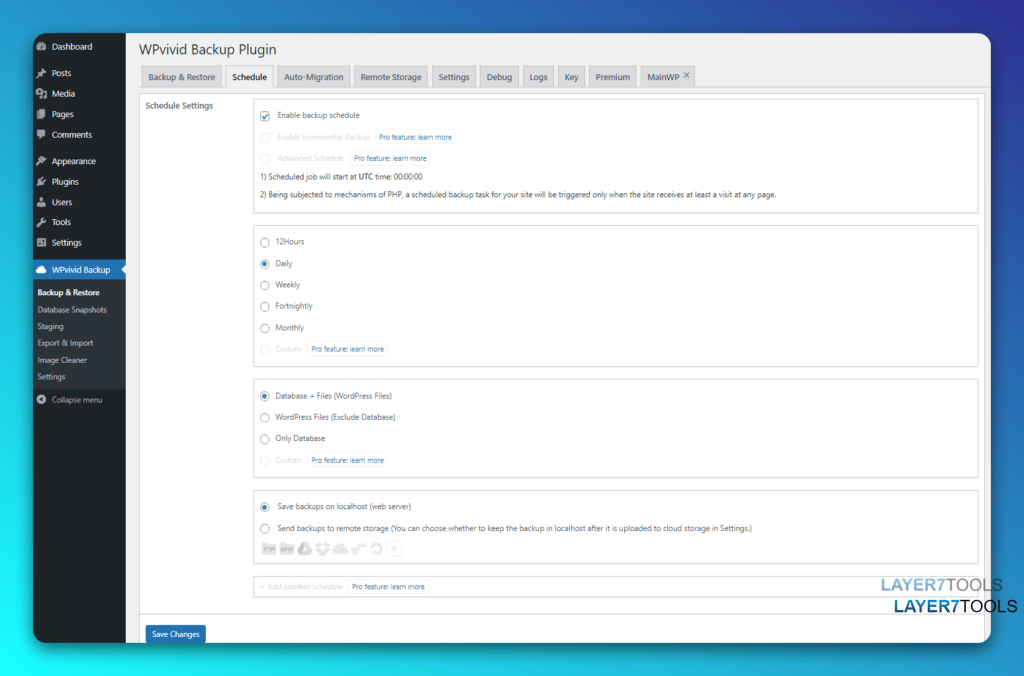Open Export & Import submenu item

65,343
